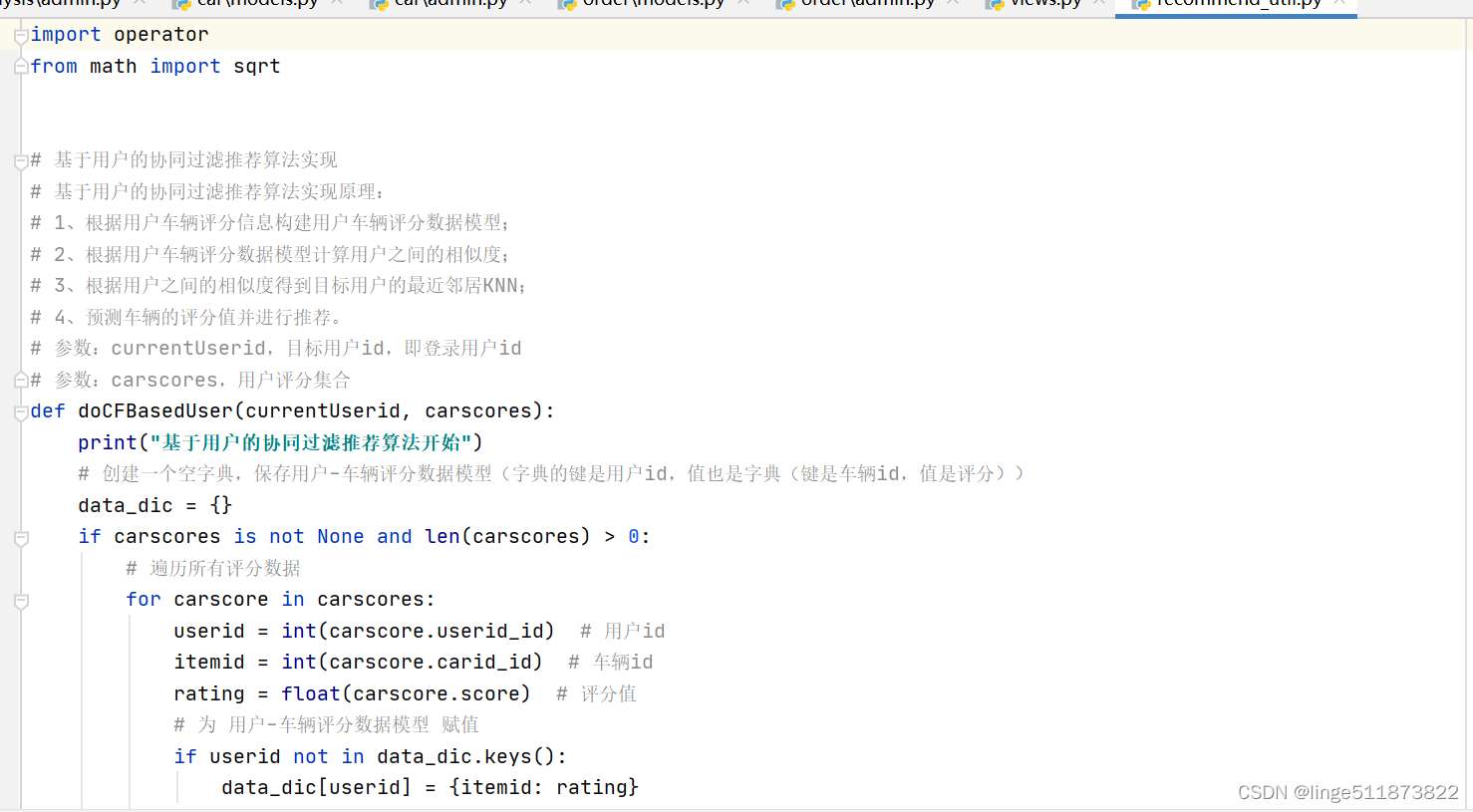Image resolution: width=1473 pixels, height=812 pixels.
Task: Fold the 'for carscore in carscores' loop
Action: [x=21, y=601]
